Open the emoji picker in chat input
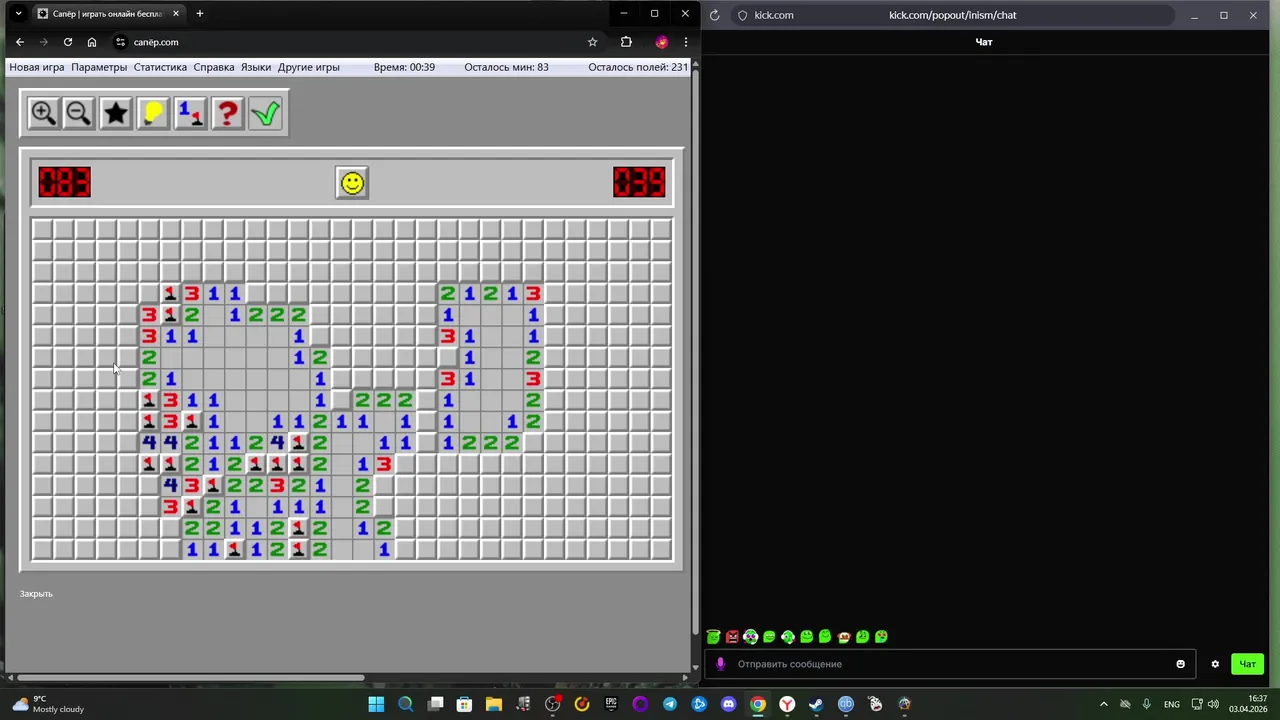This screenshot has width=1280, height=720. click(1180, 664)
